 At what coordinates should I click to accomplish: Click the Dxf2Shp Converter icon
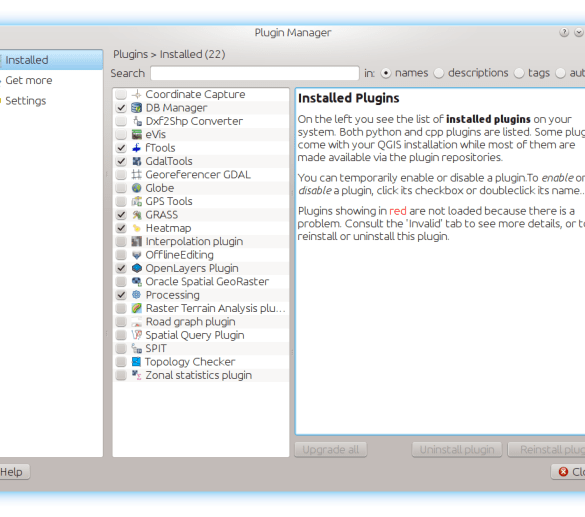click(x=137, y=121)
